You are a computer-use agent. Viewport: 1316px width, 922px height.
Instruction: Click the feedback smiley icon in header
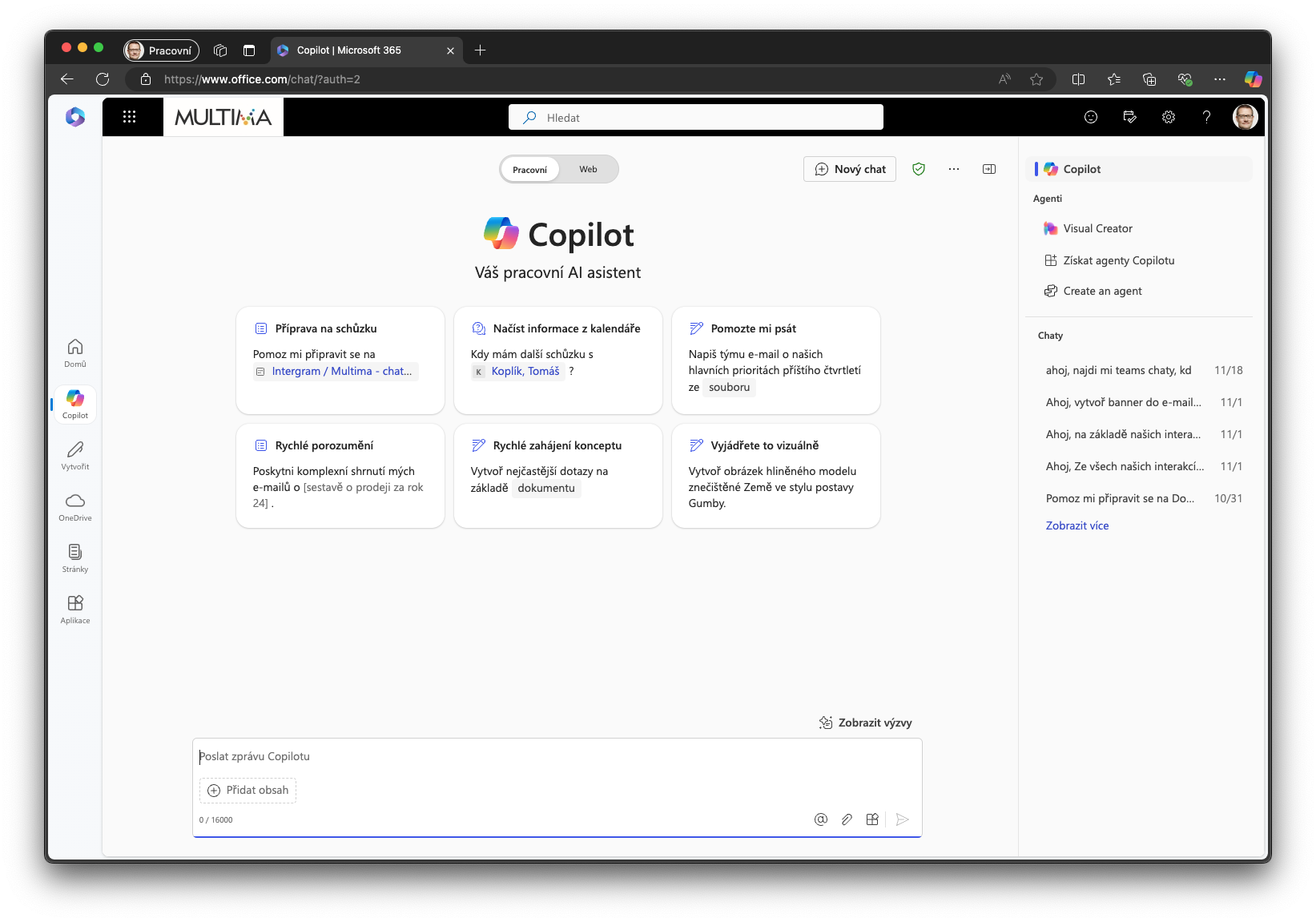[1091, 117]
